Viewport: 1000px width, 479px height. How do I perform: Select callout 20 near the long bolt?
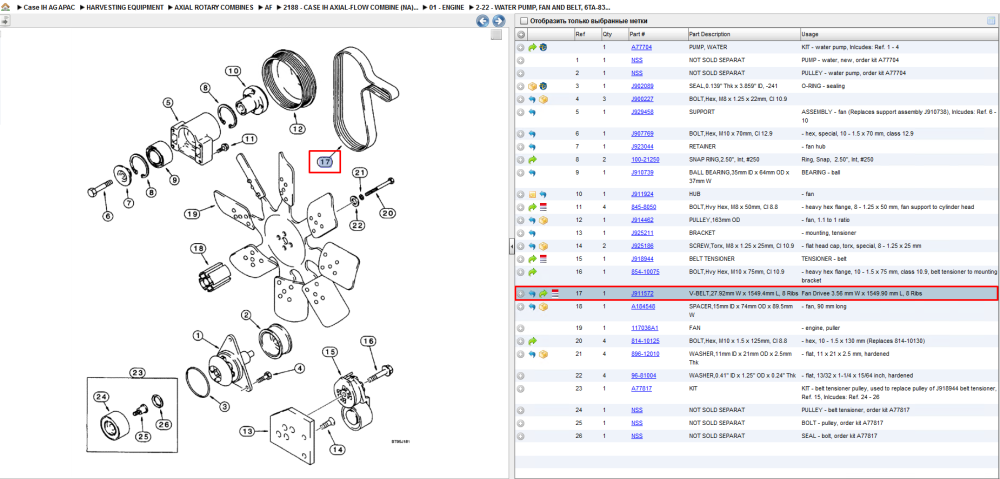pyautogui.click(x=388, y=212)
